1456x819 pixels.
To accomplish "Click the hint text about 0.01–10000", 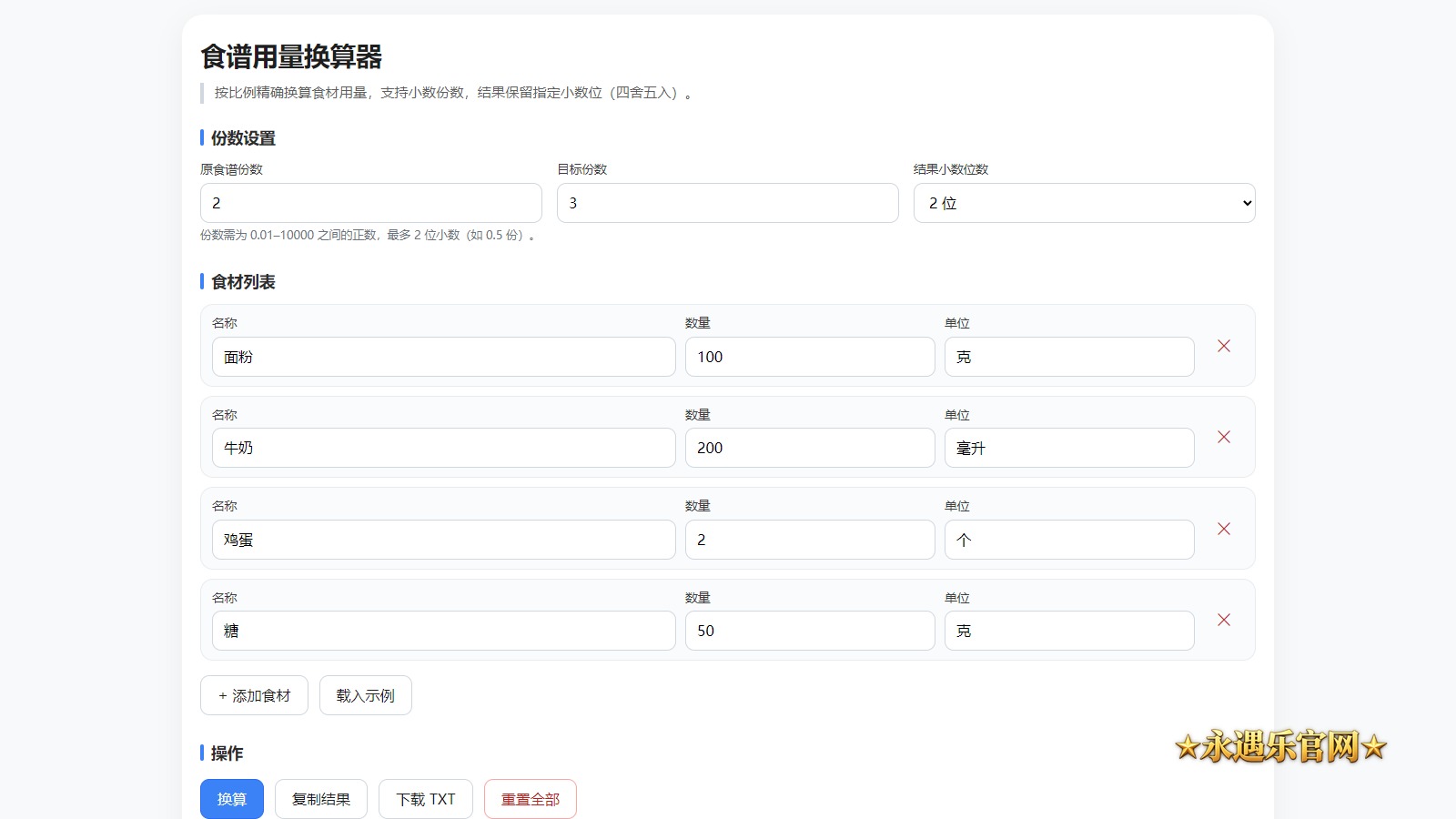I will 369,235.
